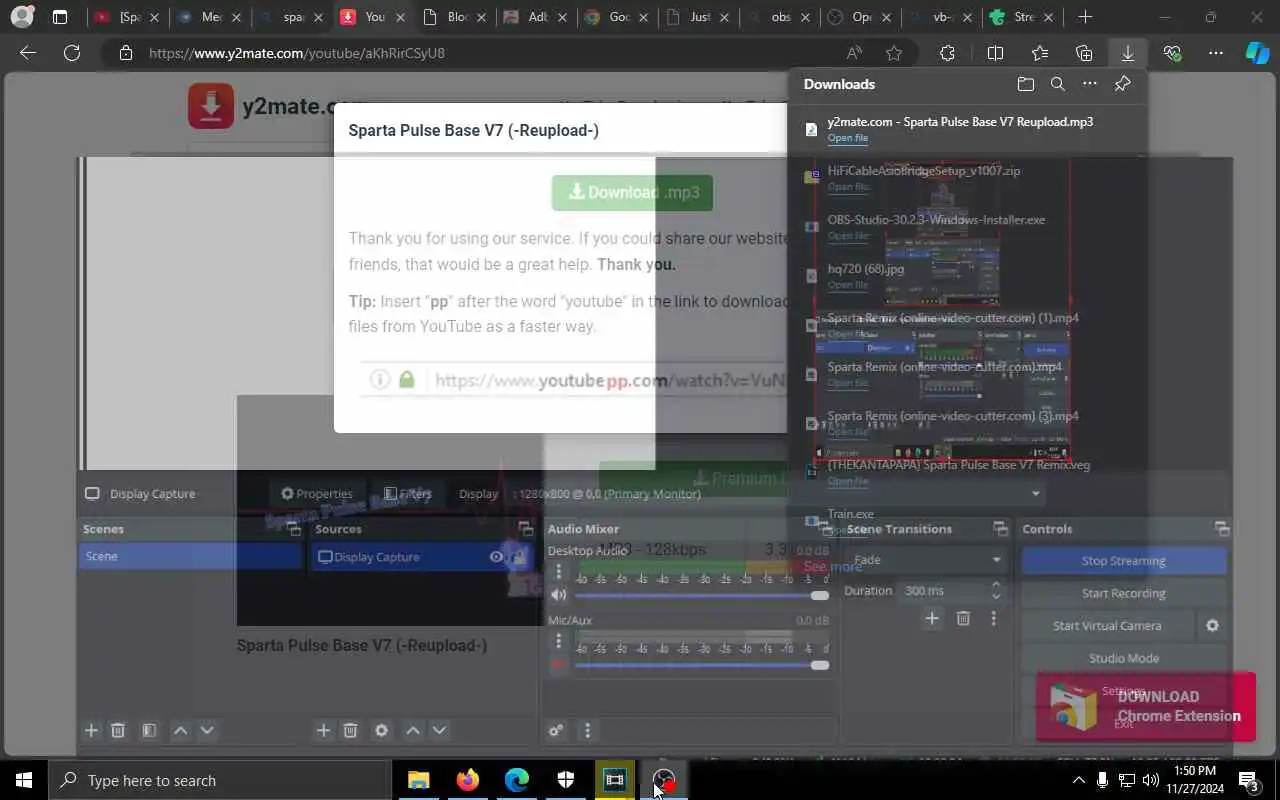
Task: Open source properties gear in Sources dock
Action: click(x=381, y=731)
